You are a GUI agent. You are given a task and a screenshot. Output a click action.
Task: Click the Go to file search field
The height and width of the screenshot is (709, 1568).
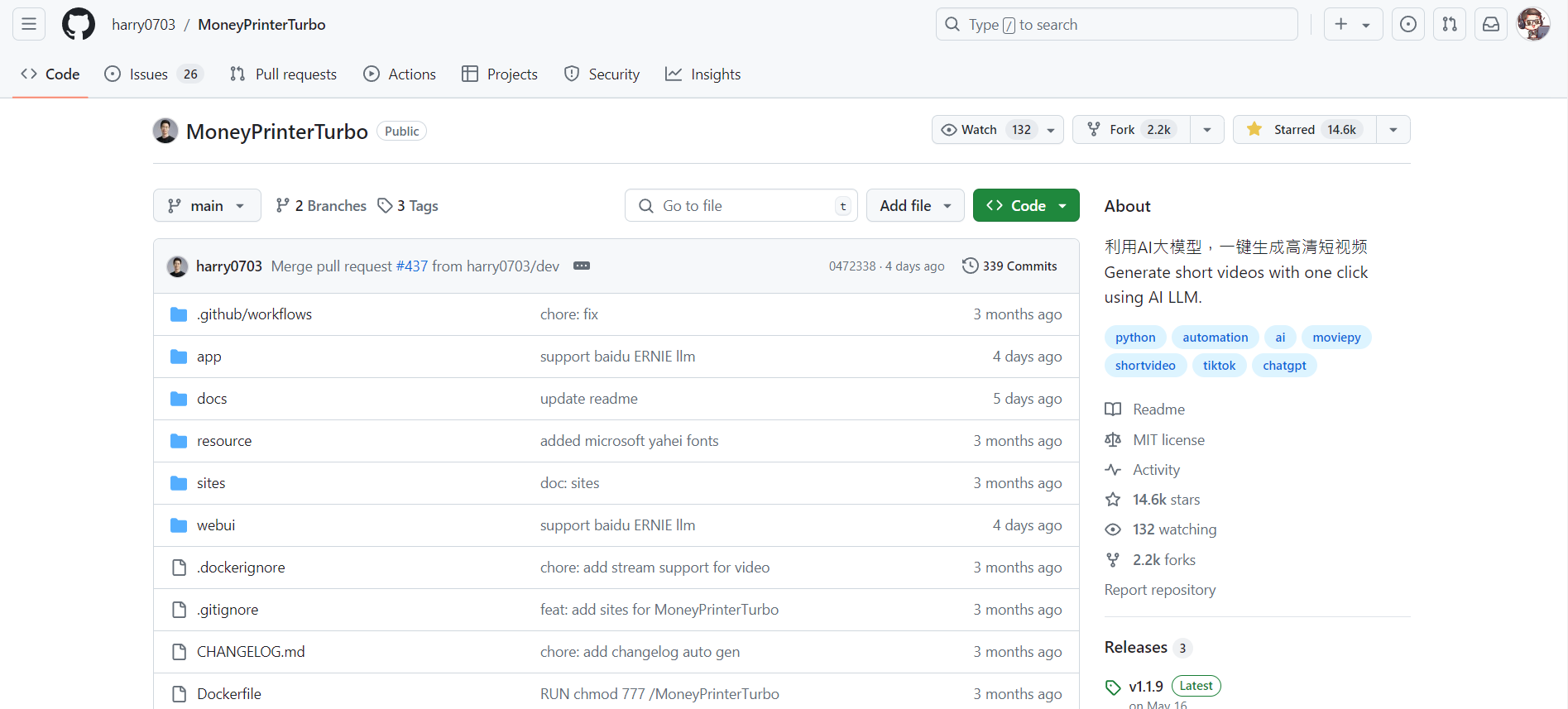(741, 205)
